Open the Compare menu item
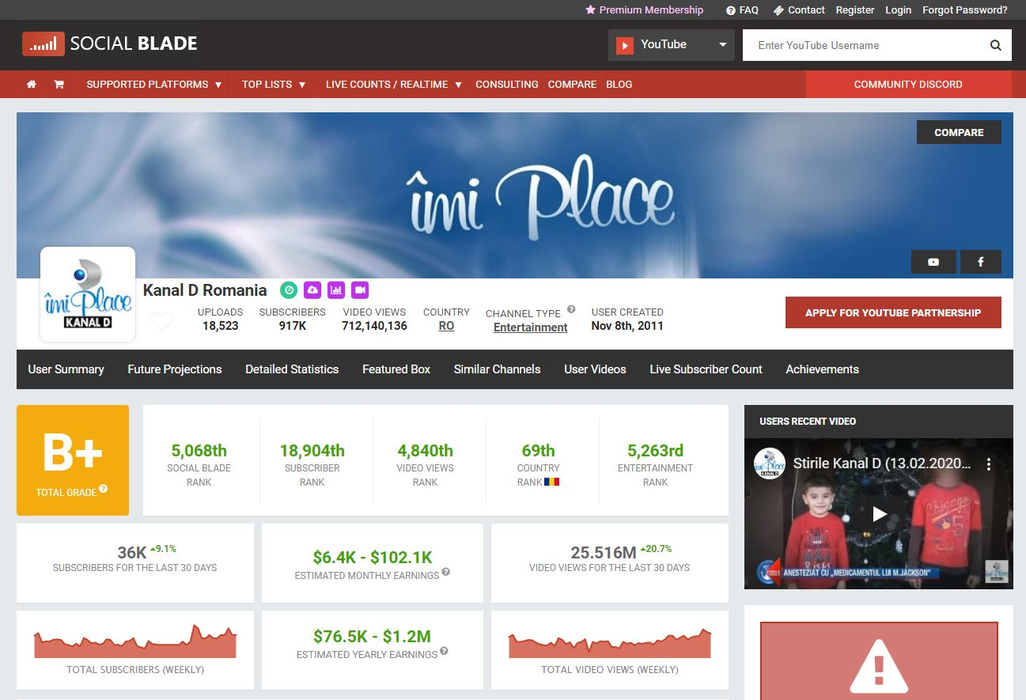1026x700 pixels. (572, 84)
